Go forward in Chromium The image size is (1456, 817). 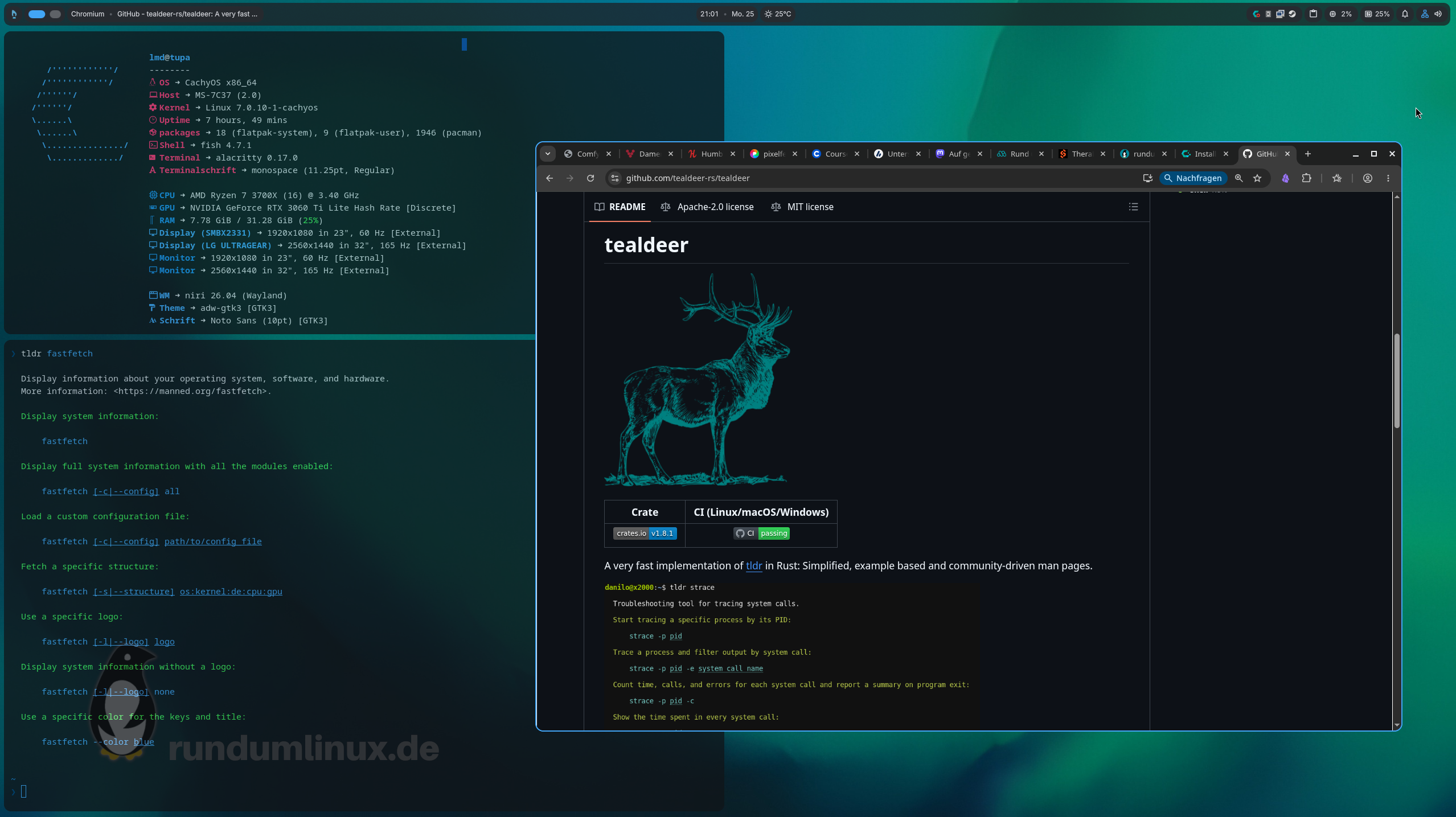569,178
